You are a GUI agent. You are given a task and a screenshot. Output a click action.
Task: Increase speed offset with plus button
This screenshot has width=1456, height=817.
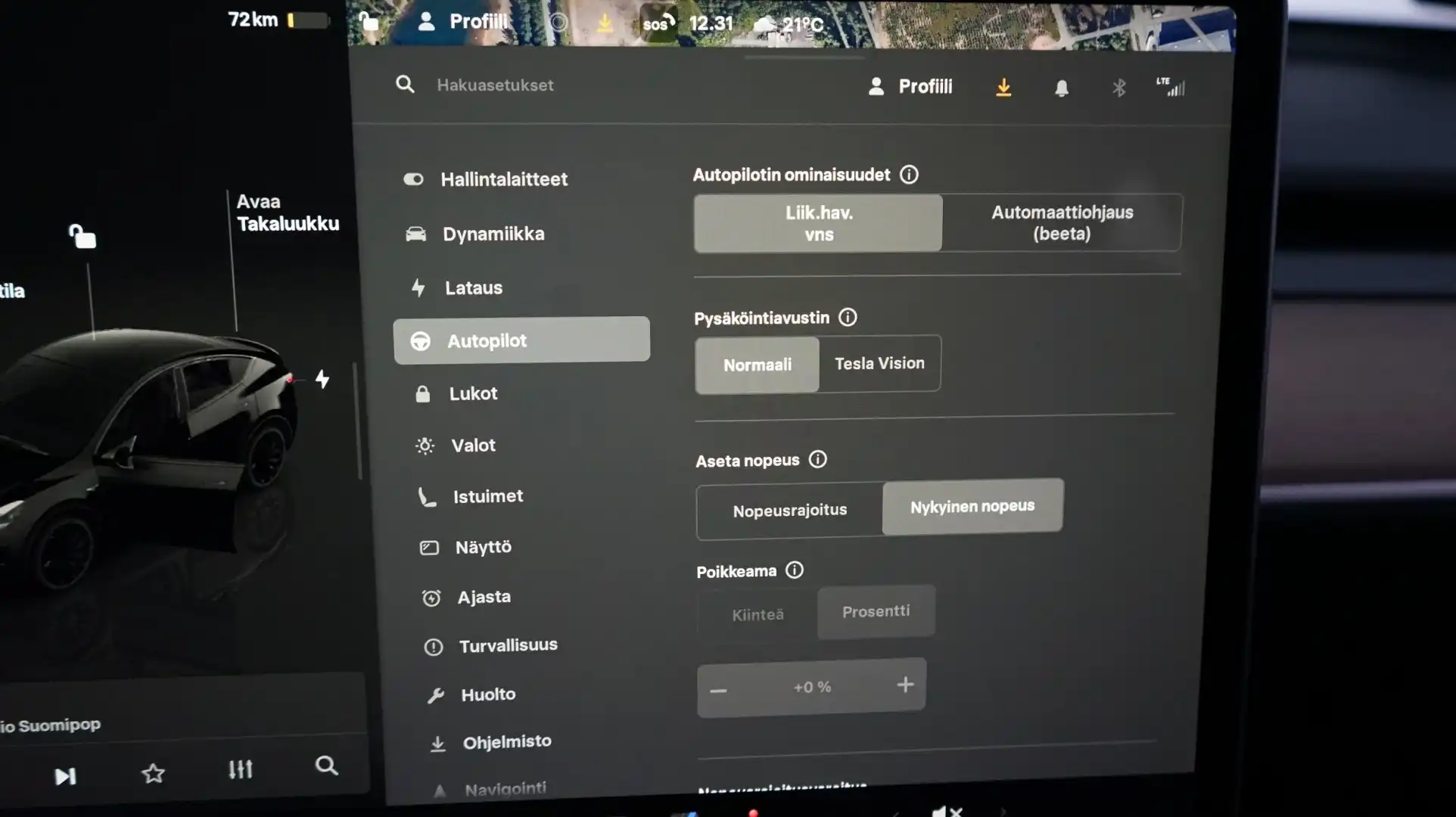905,685
